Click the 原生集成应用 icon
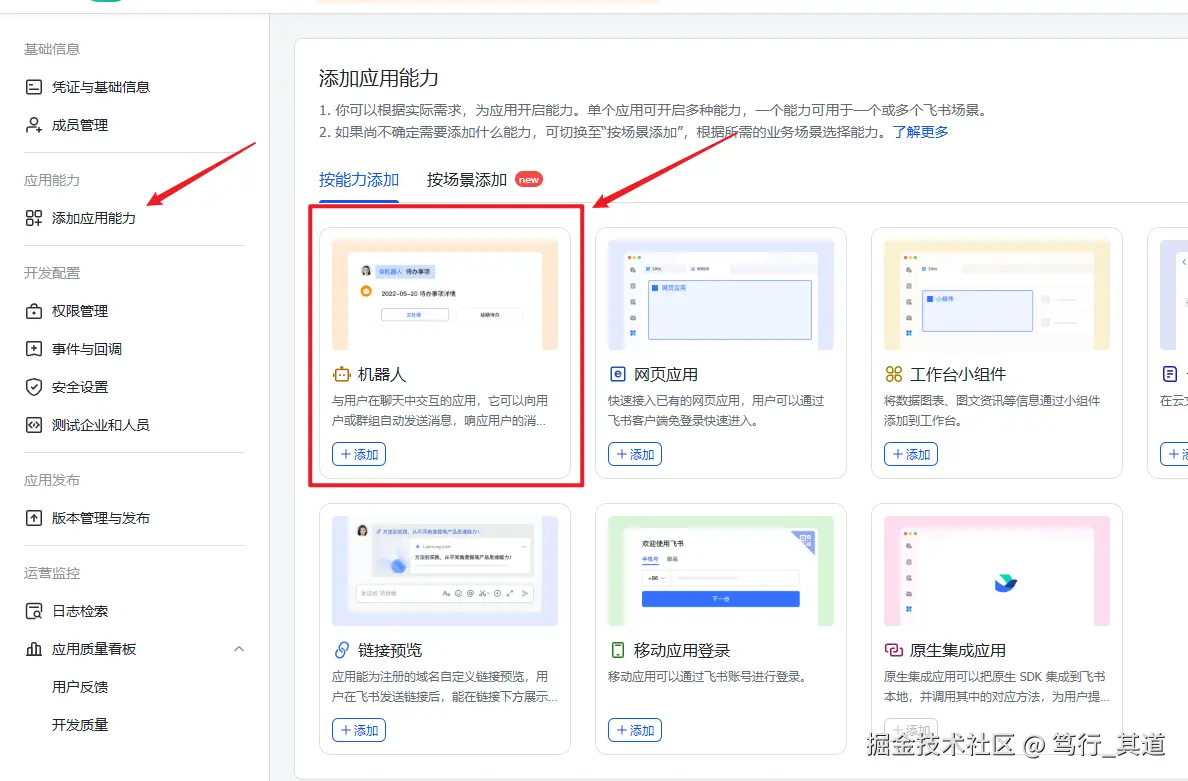Screen dimensions: 1188x781 click(894, 650)
